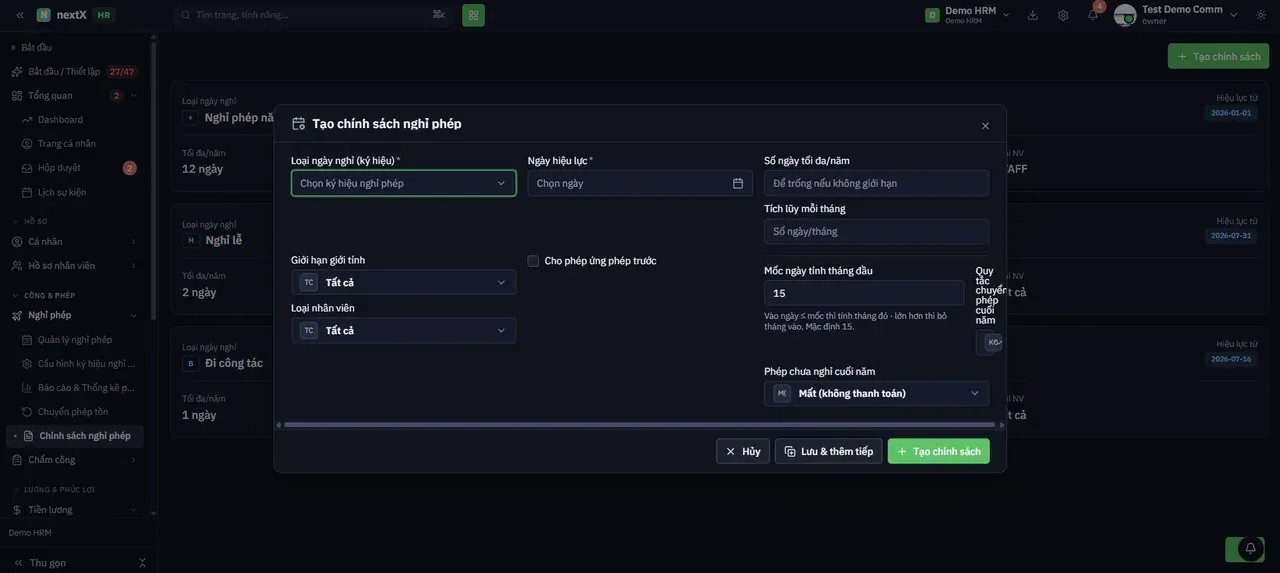Click Tạo chính sách button in dialog footer
This screenshot has width=1280, height=573.
[x=939, y=451]
